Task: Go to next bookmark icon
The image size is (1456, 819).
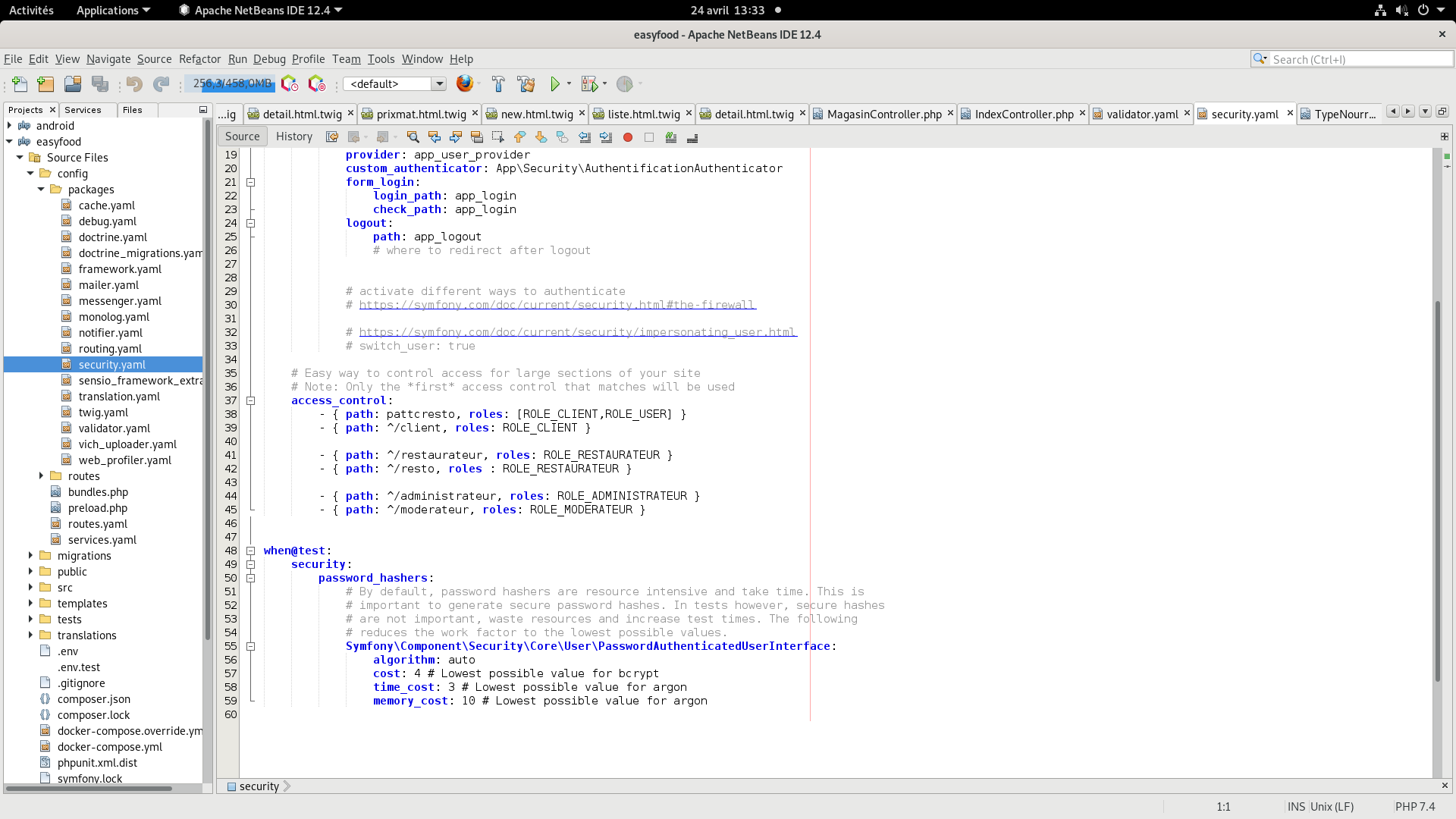Action: pyautogui.click(x=541, y=137)
